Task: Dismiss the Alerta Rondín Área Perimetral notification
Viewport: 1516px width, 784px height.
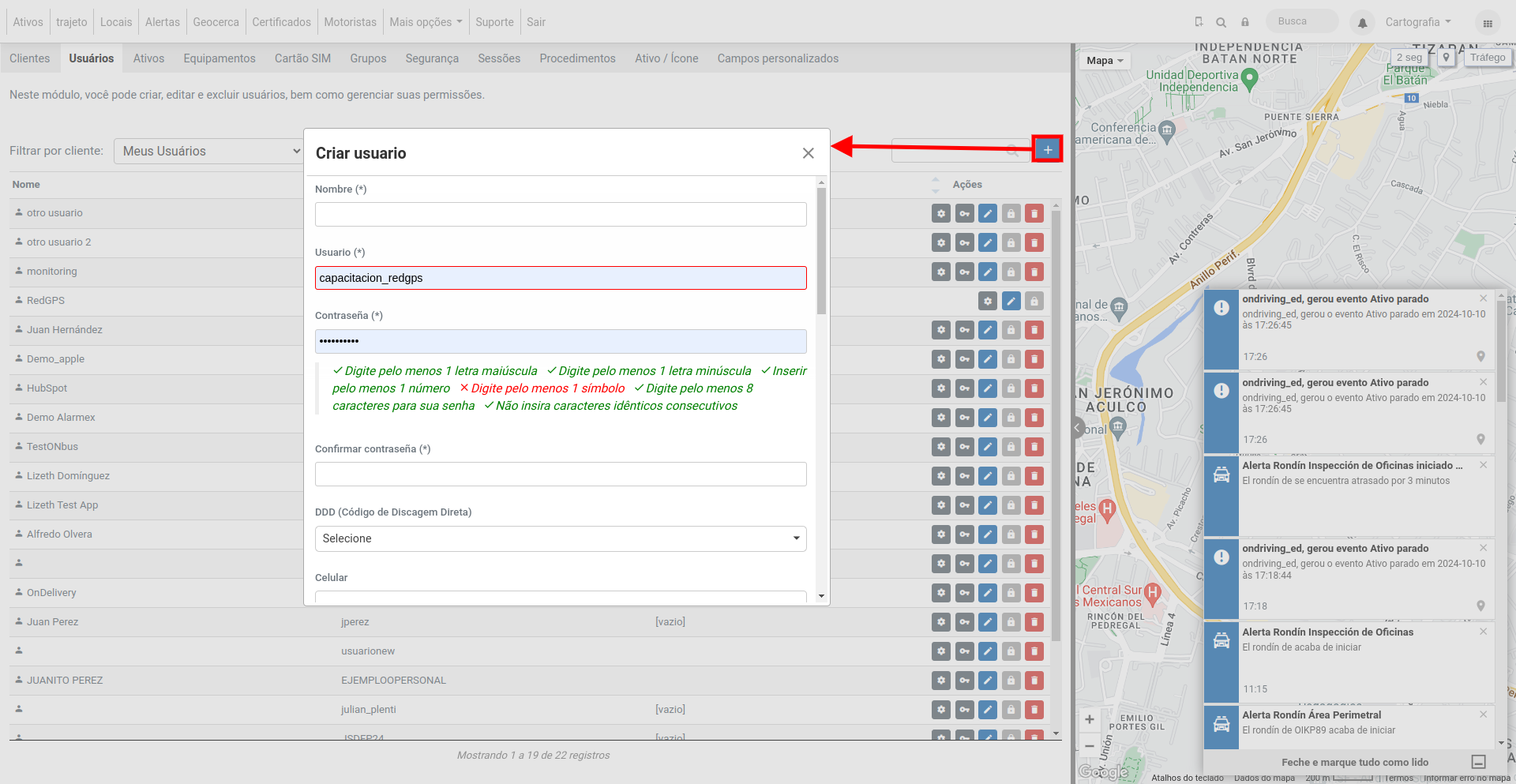Action: point(1483,714)
